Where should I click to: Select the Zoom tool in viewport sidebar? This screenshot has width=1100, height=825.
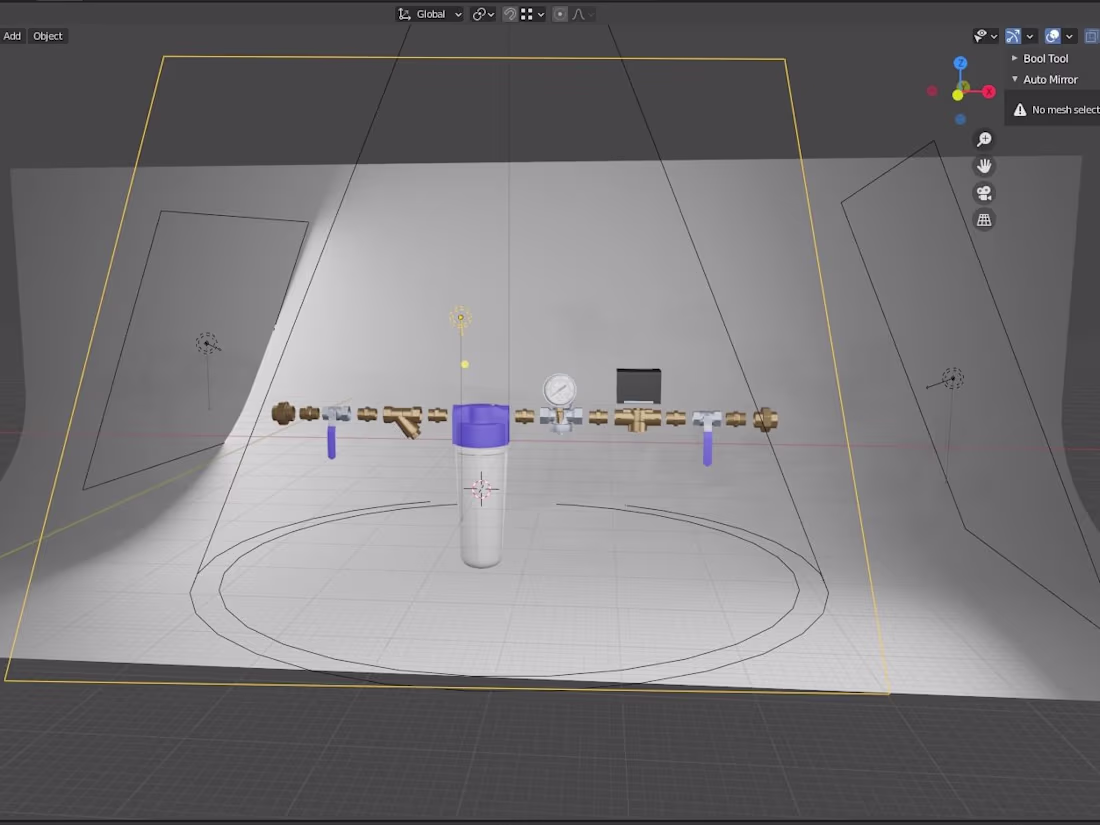[984, 139]
